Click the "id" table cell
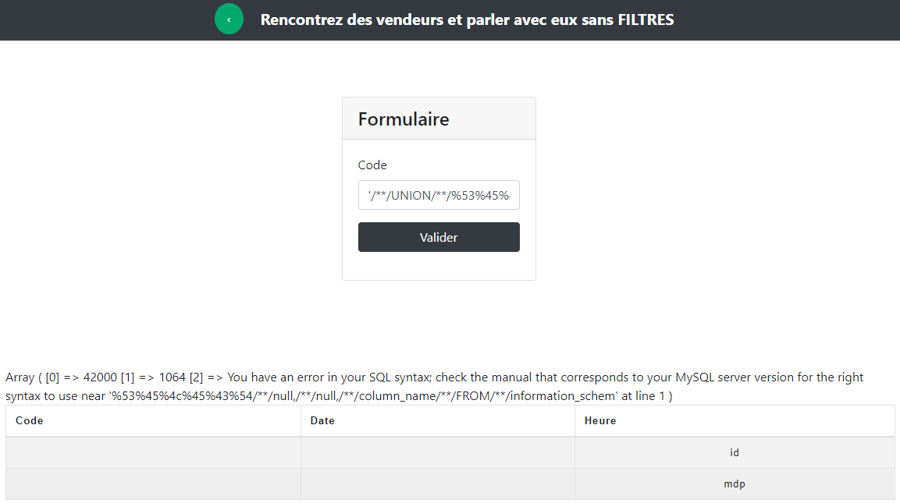This screenshot has width=900, height=503. pyautogui.click(x=734, y=453)
